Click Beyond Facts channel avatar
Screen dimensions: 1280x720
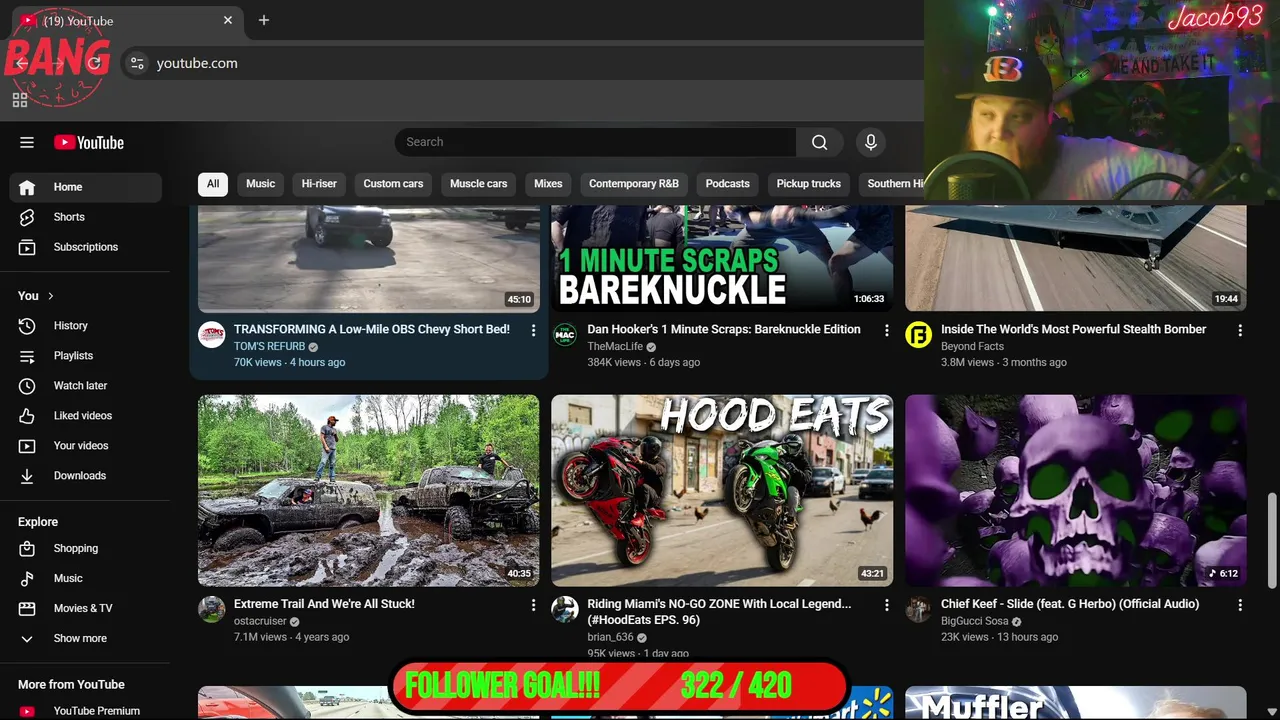pyautogui.click(x=918, y=335)
